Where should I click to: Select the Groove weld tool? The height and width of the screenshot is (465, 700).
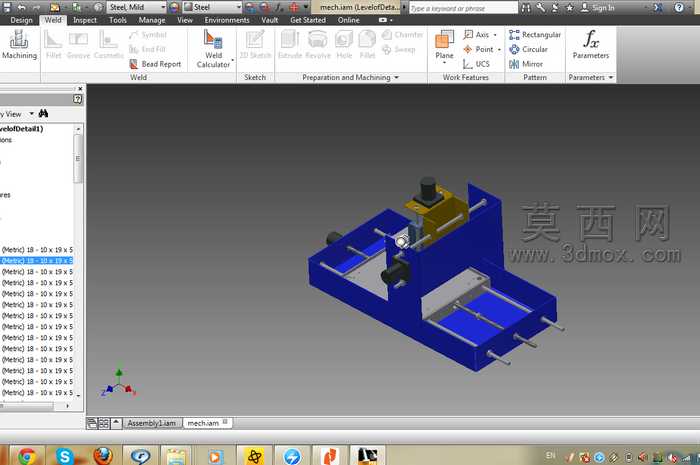[x=78, y=45]
